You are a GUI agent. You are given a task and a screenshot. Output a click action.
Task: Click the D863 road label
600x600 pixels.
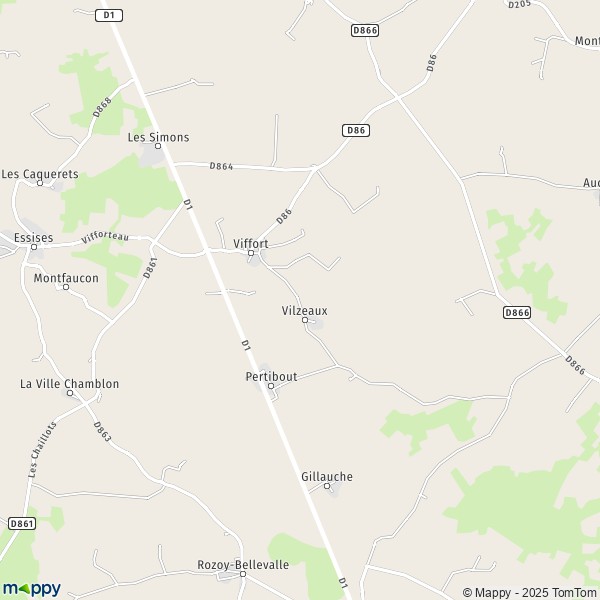(x=102, y=432)
